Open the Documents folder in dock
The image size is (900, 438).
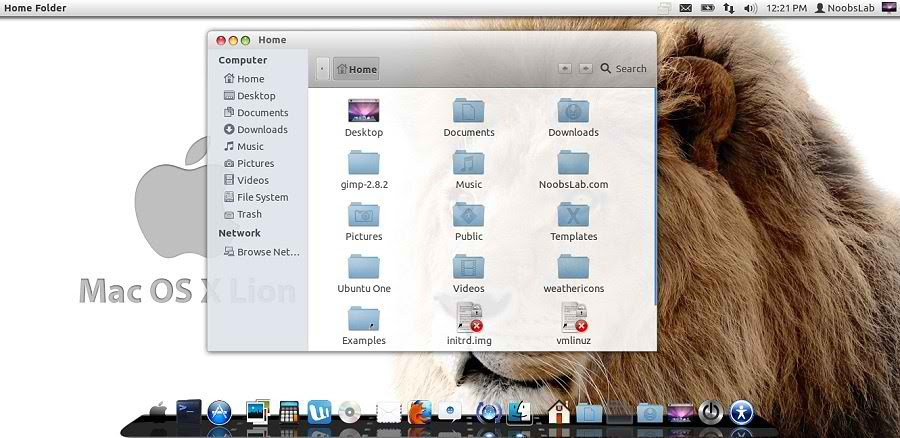(x=588, y=413)
